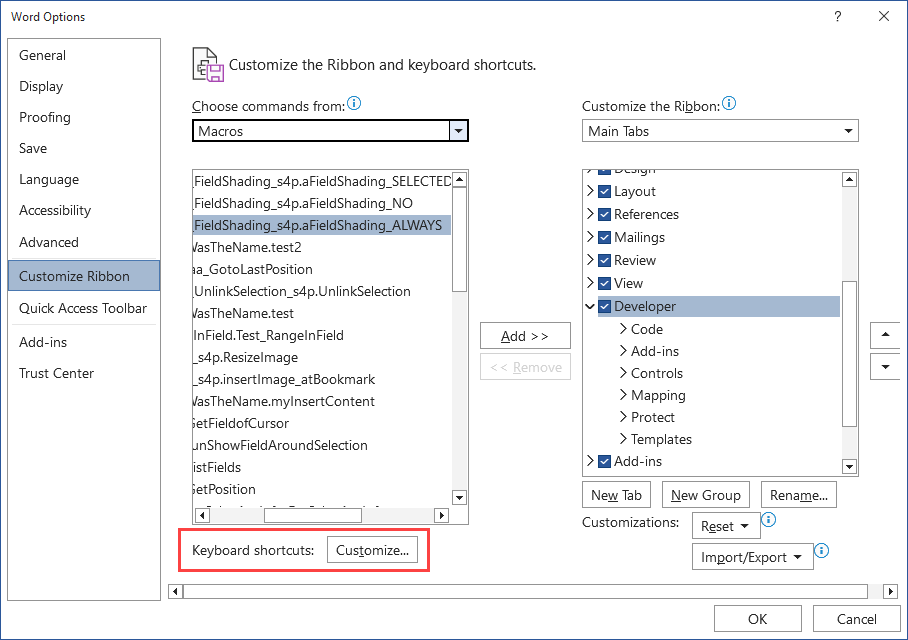Confirm with the OK button
This screenshot has height=640, width=908.
point(757,619)
